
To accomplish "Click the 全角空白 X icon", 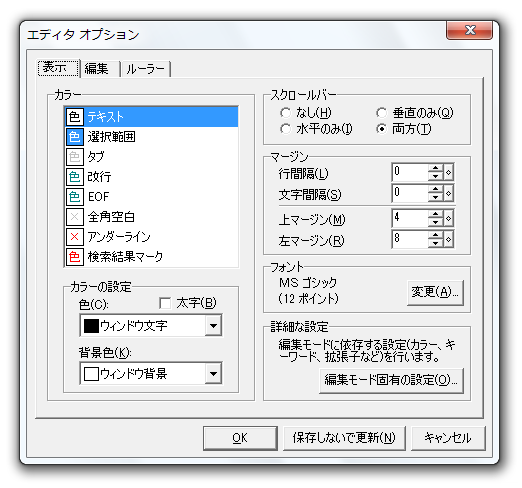I will [74, 217].
